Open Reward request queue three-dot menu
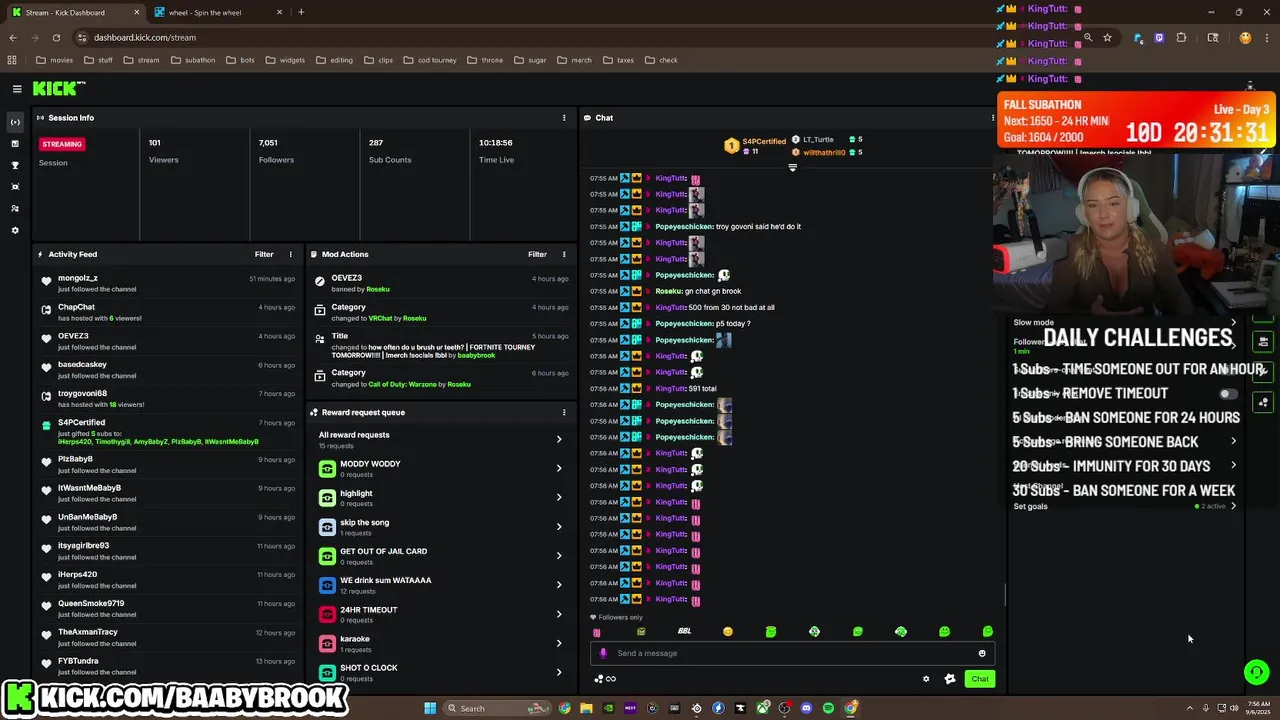 coord(564,412)
